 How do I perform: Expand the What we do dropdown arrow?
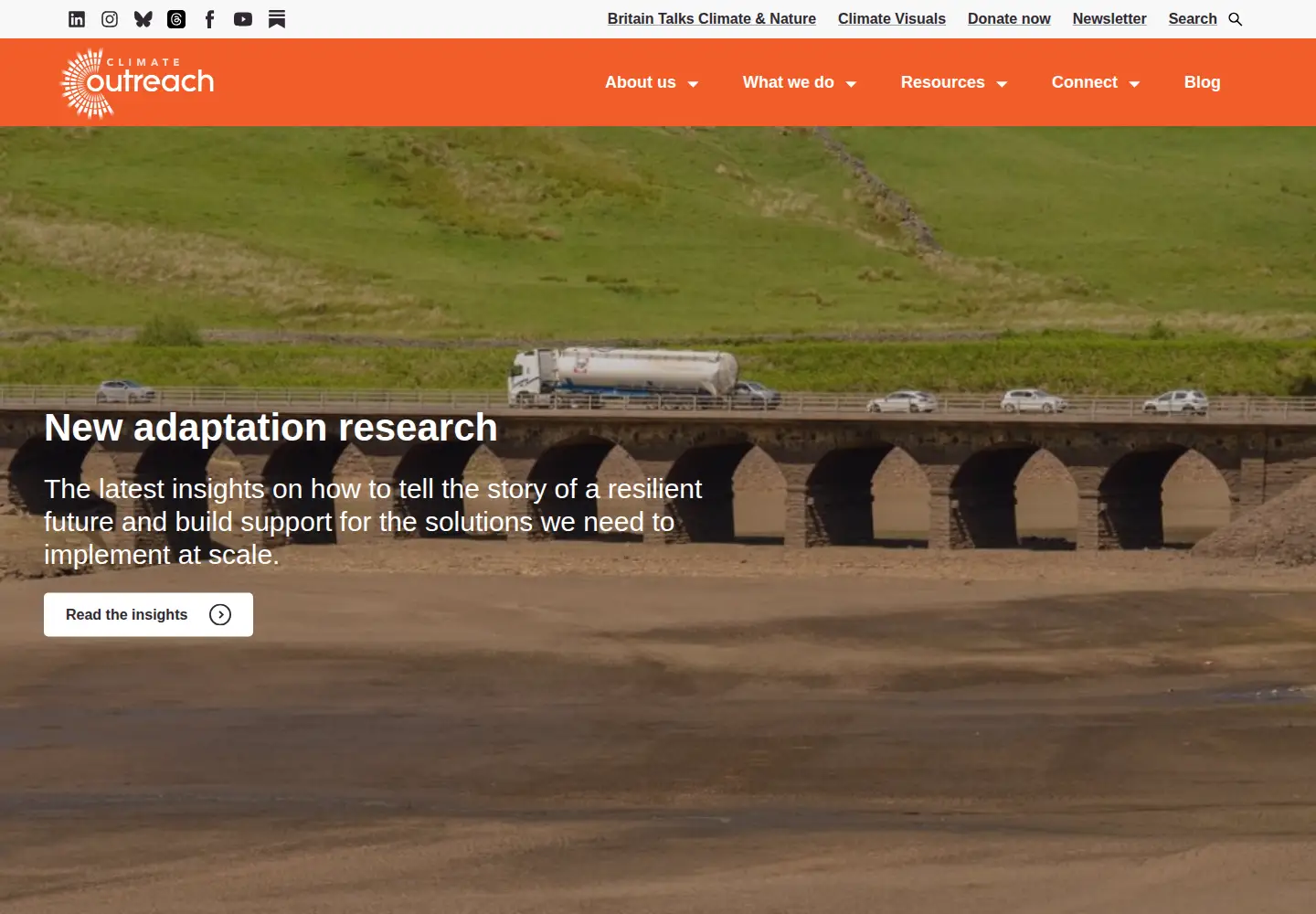pos(851,84)
